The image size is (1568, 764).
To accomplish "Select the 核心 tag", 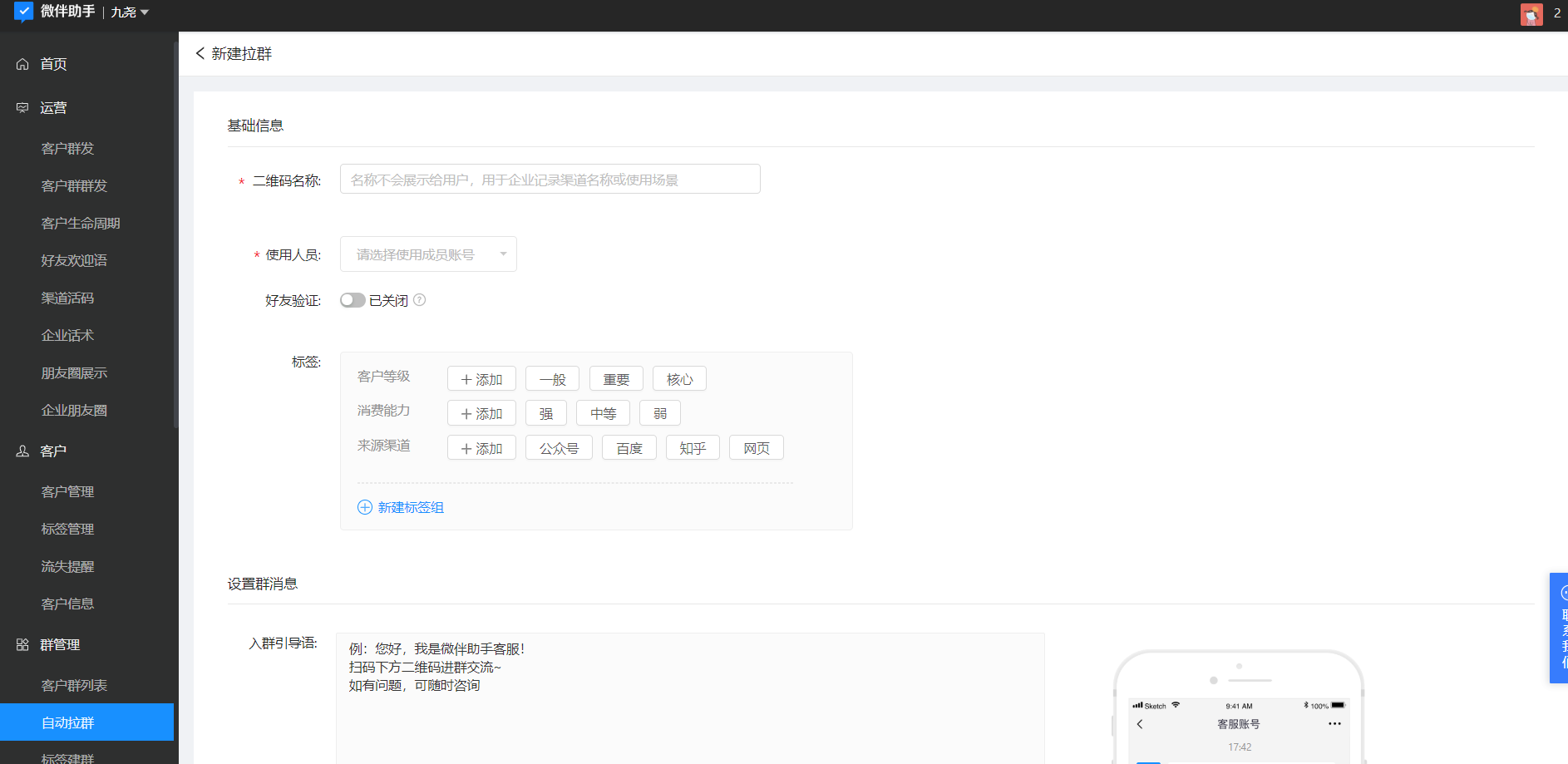I will (x=679, y=379).
